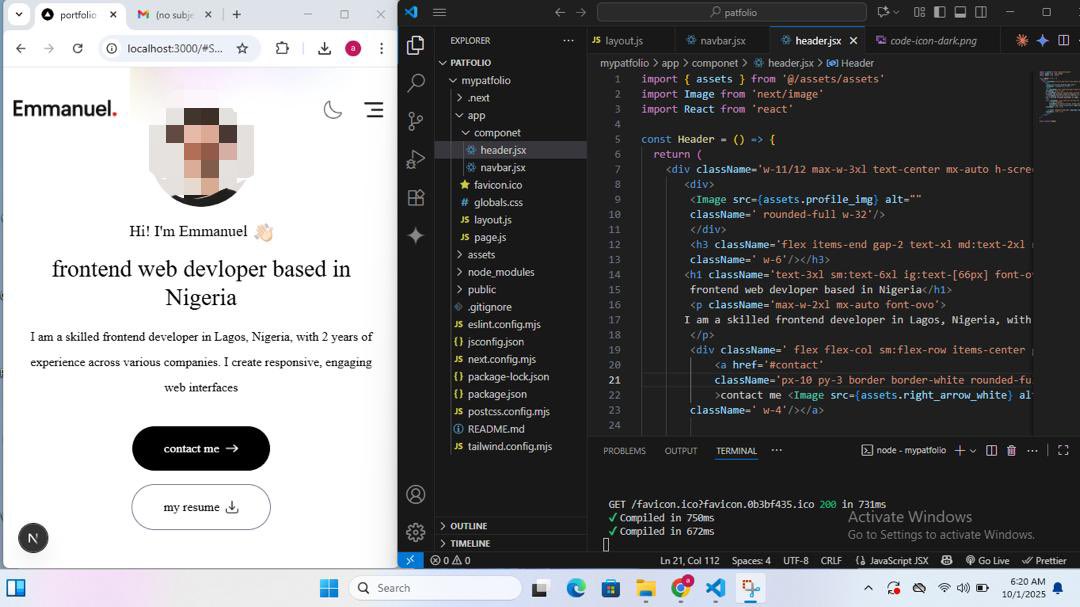Viewport: 1080px width, 607px height.
Task: Add a new terminal with plus icon
Action: coord(959,450)
